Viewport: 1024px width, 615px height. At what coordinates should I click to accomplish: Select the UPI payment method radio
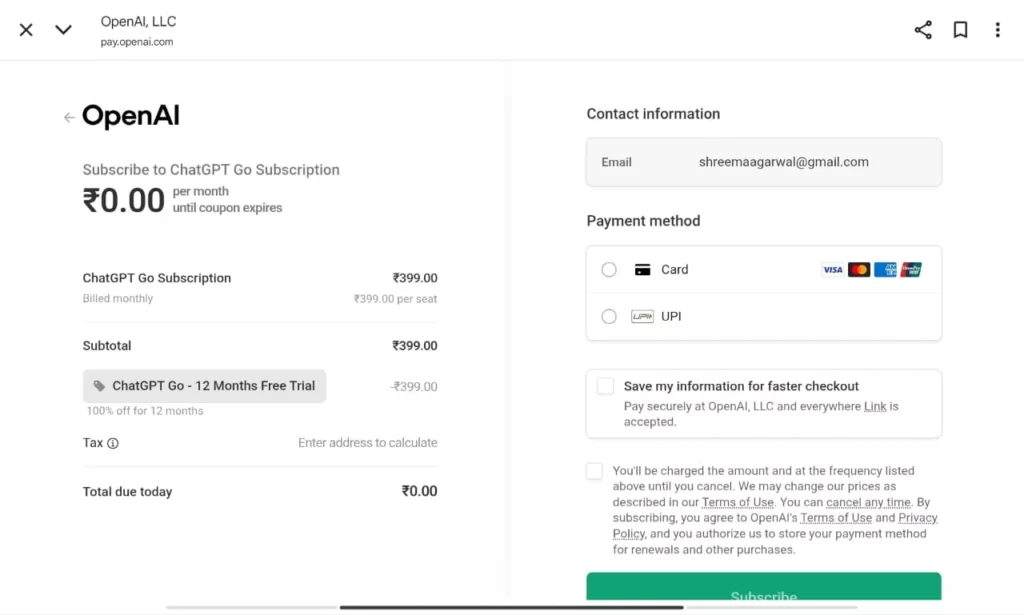pyautogui.click(x=609, y=316)
